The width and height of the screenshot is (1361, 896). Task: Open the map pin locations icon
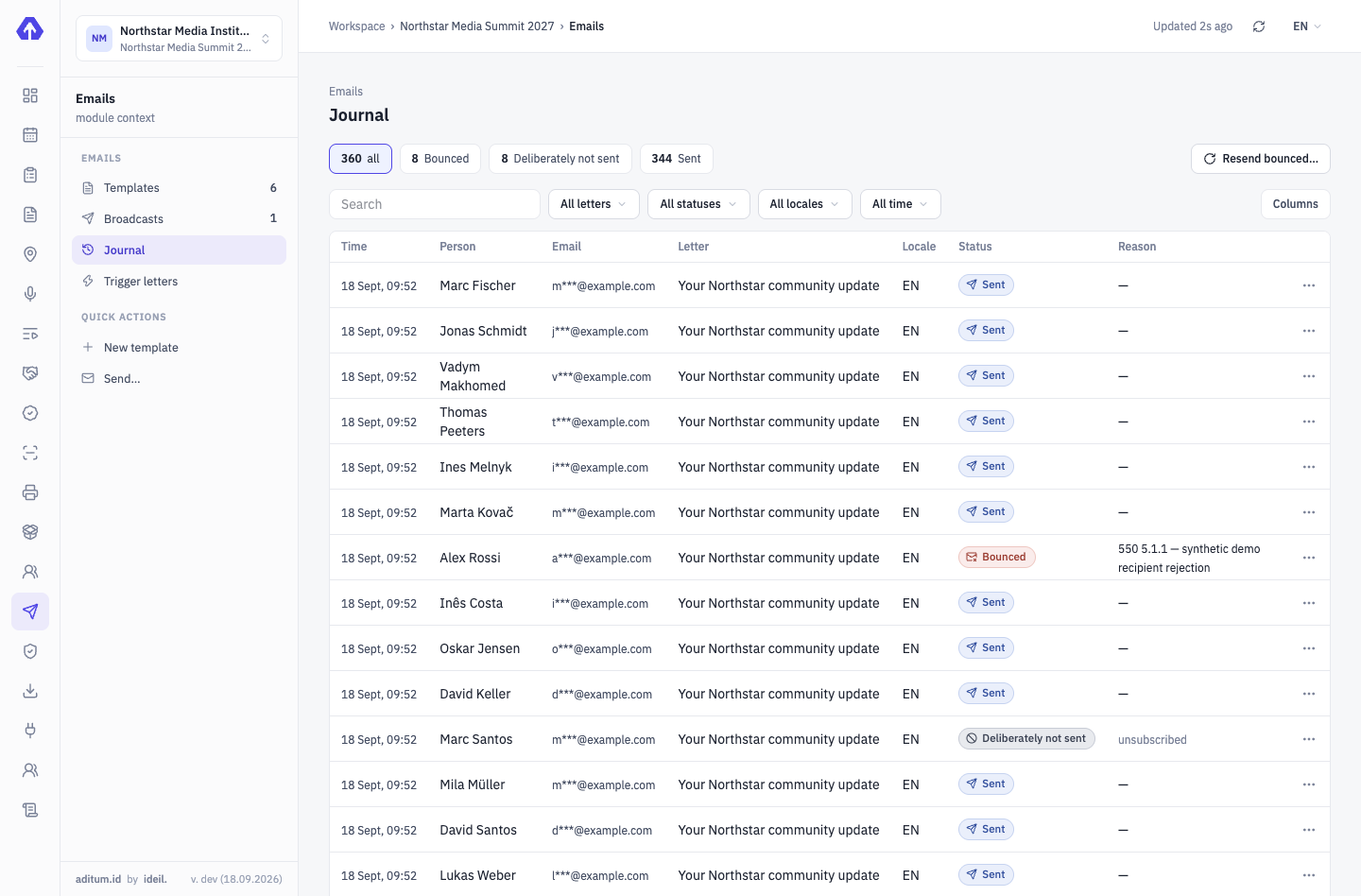coord(30,254)
